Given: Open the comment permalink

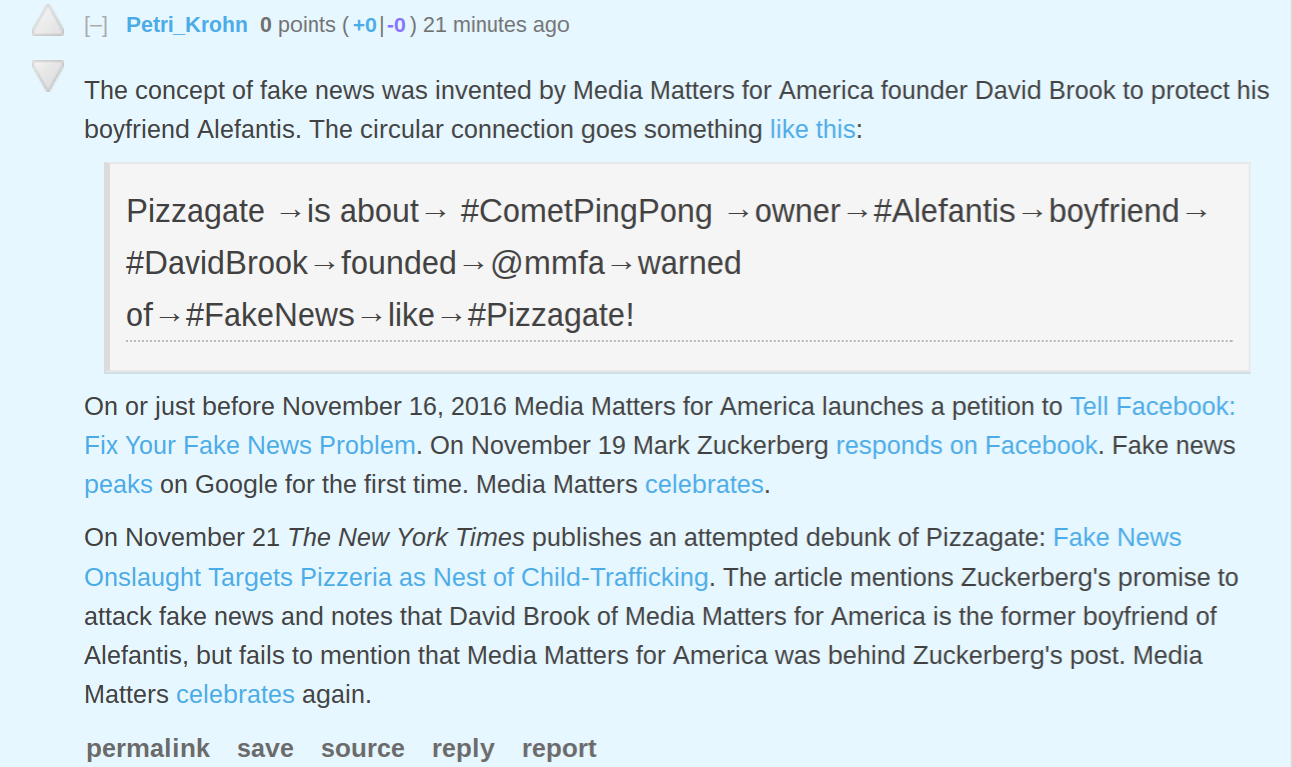Looking at the screenshot, I should pyautogui.click(x=148, y=748).
